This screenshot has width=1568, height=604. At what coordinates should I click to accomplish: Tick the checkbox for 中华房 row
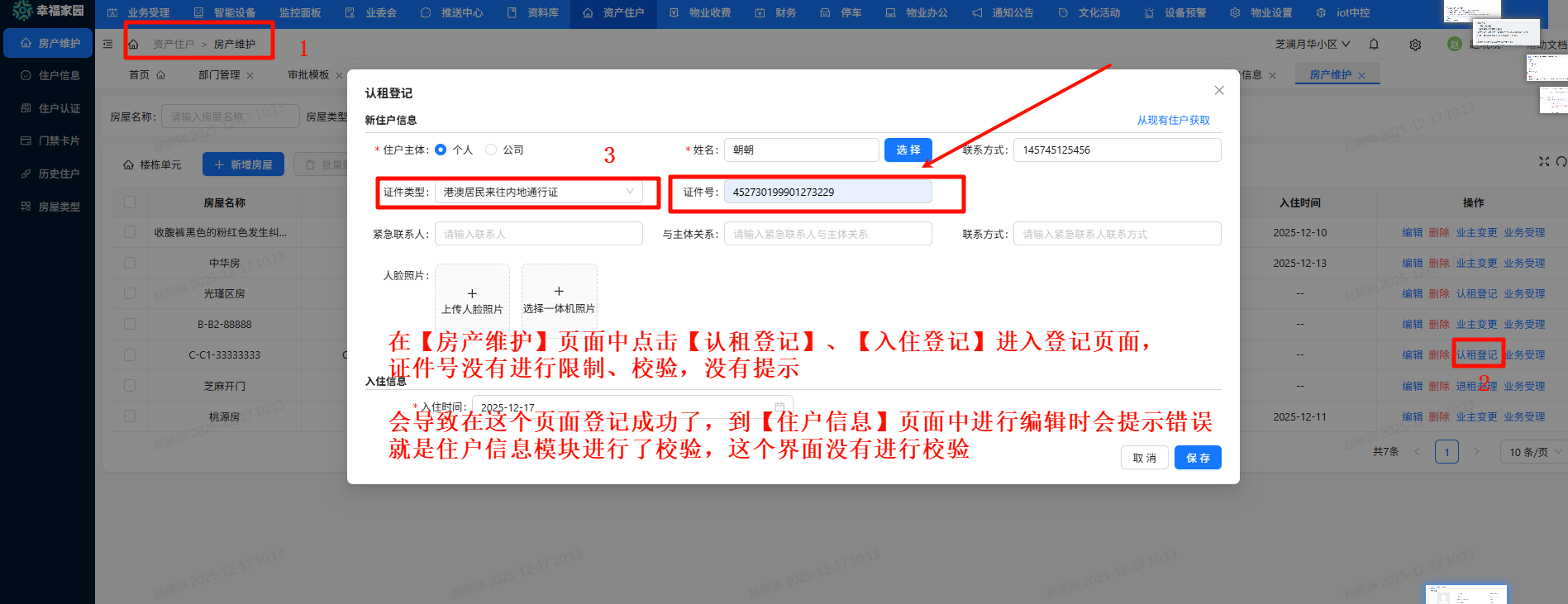point(130,263)
